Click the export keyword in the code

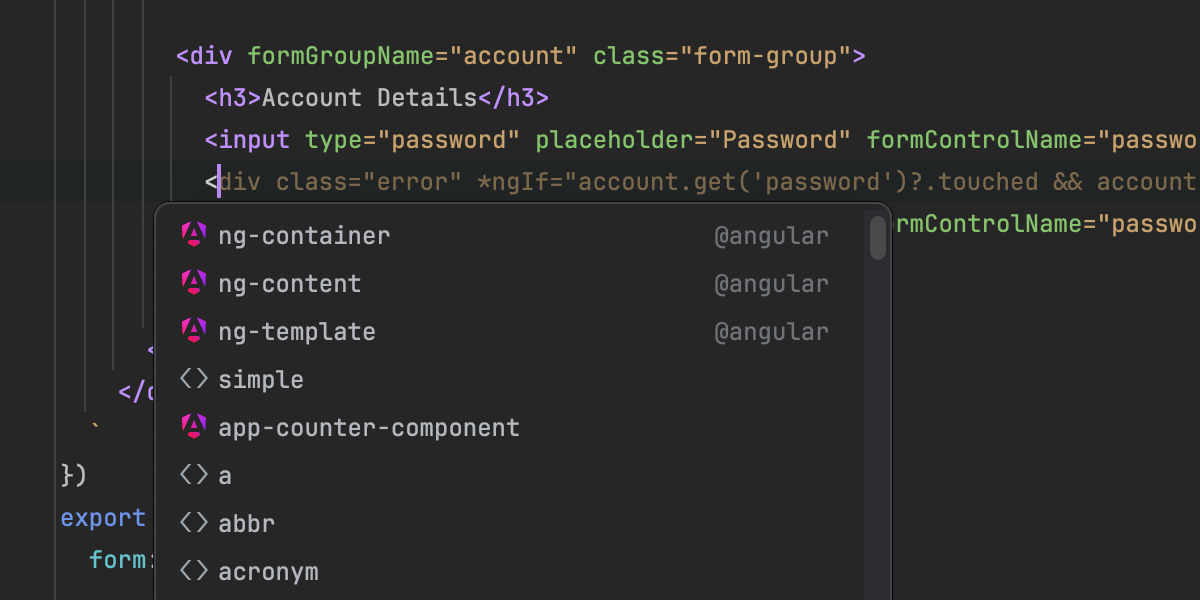click(103, 518)
